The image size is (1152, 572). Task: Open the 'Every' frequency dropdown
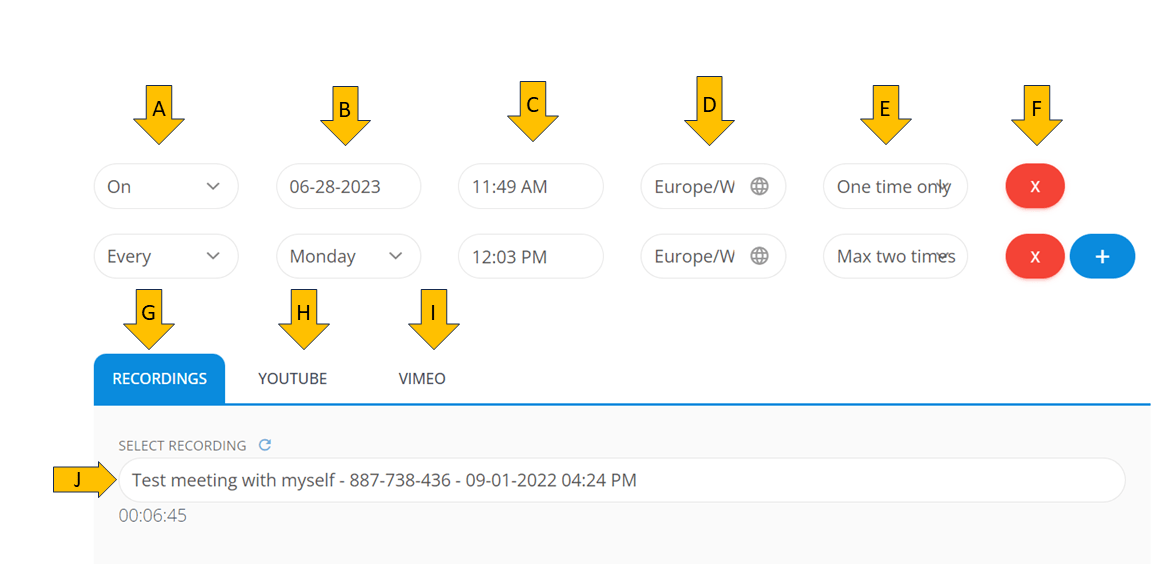click(x=166, y=257)
